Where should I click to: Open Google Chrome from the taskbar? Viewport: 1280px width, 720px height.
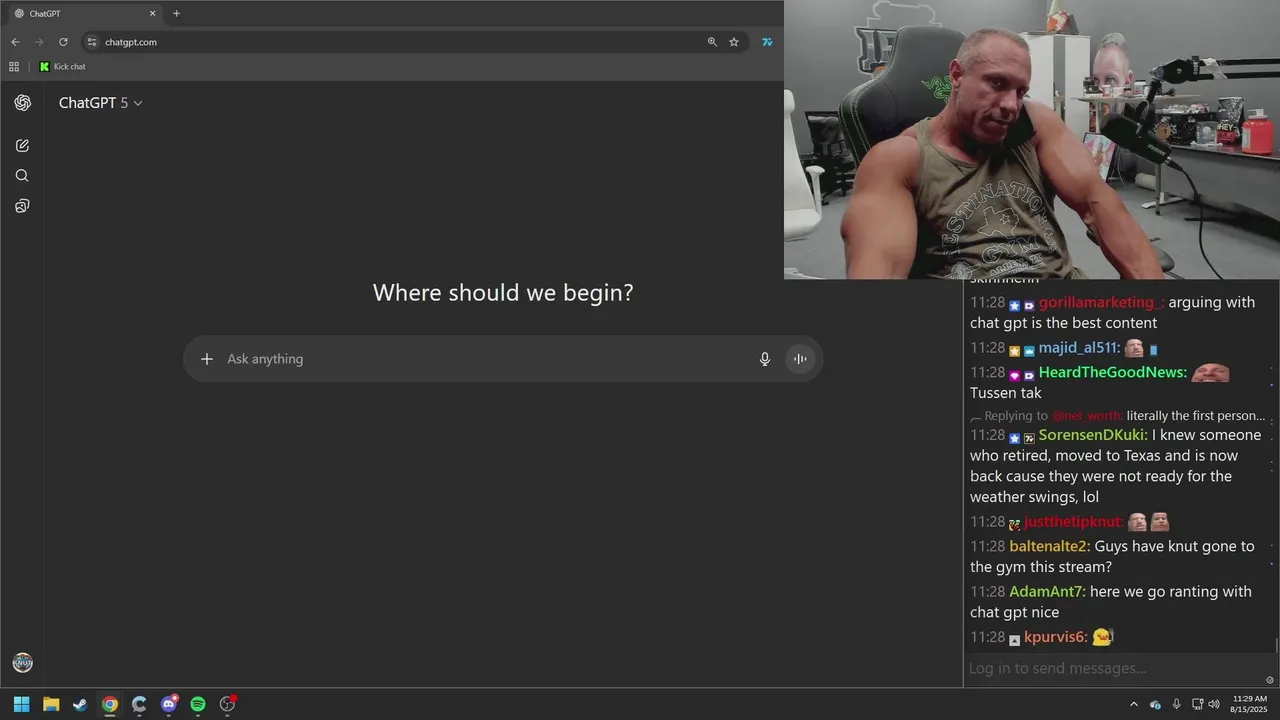pos(110,704)
